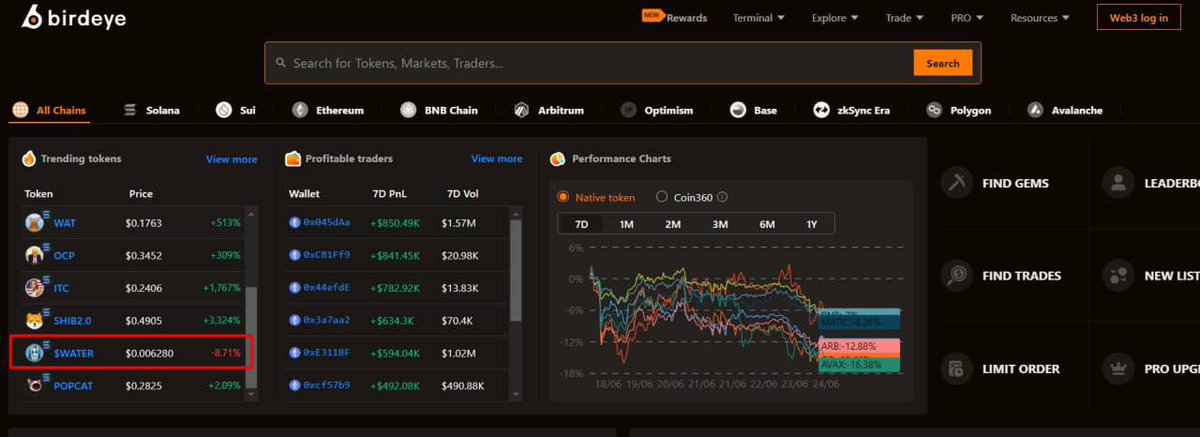
Task: Click the ITC token logo
Action: point(37,288)
